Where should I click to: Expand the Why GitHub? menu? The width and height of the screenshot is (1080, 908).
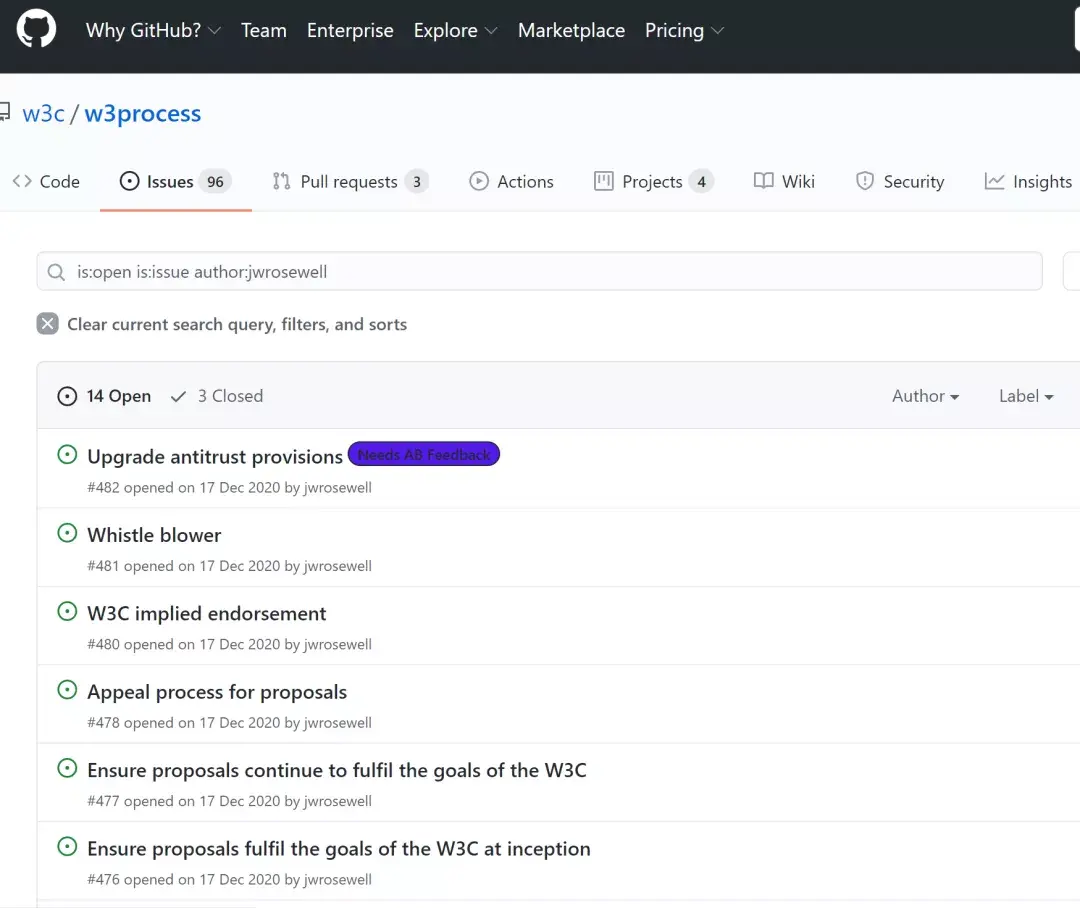pyautogui.click(x=153, y=30)
